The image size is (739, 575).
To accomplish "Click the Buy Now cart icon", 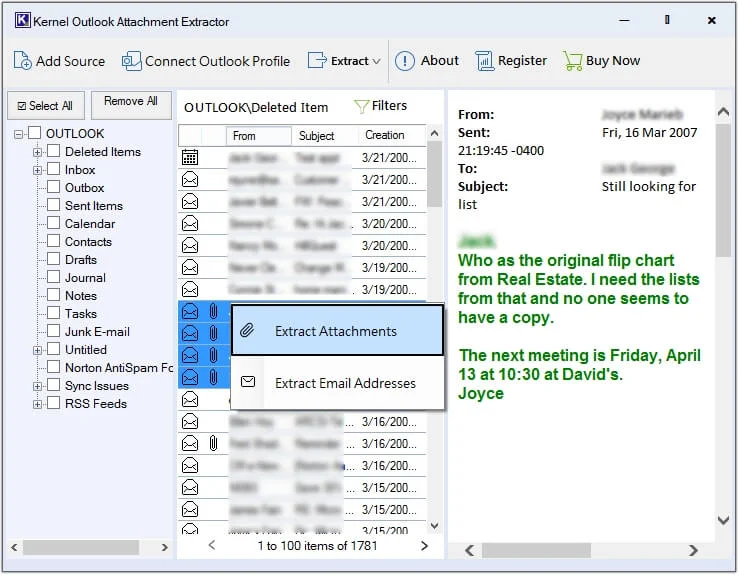I will pyautogui.click(x=573, y=61).
